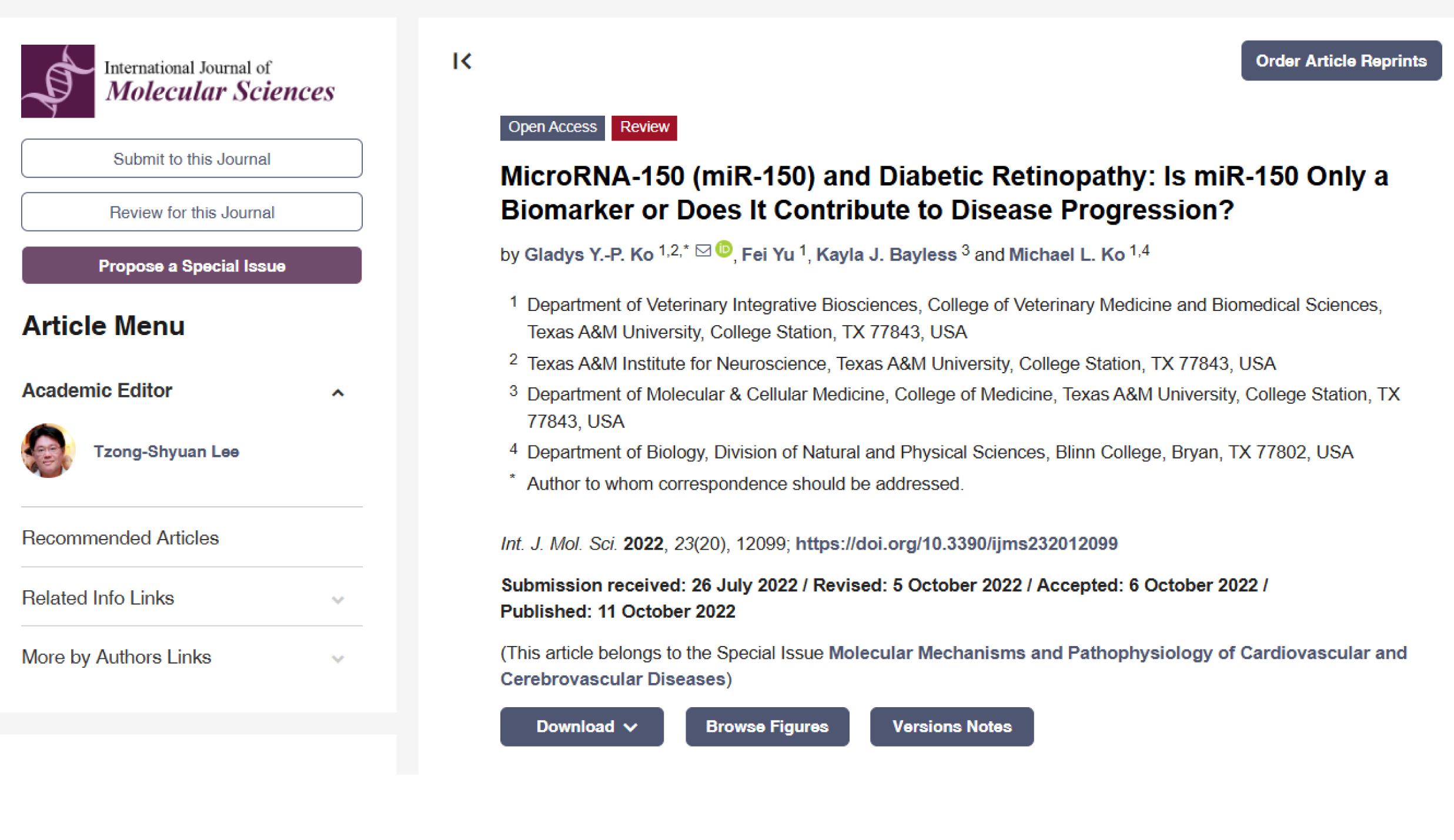Click the collapse sidebar arrow icon
Viewport: 1454px width, 840px height.
(x=462, y=61)
